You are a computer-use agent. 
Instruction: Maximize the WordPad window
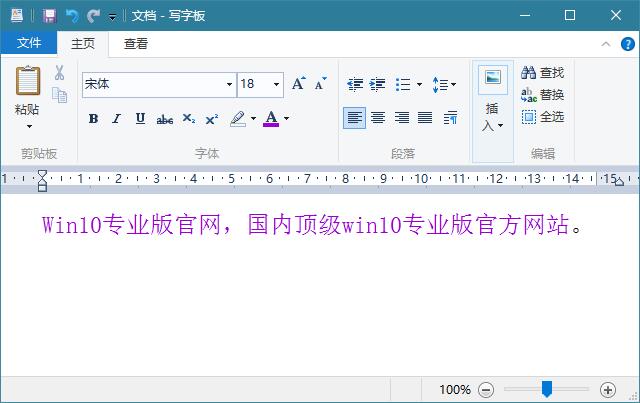click(570, 16)
